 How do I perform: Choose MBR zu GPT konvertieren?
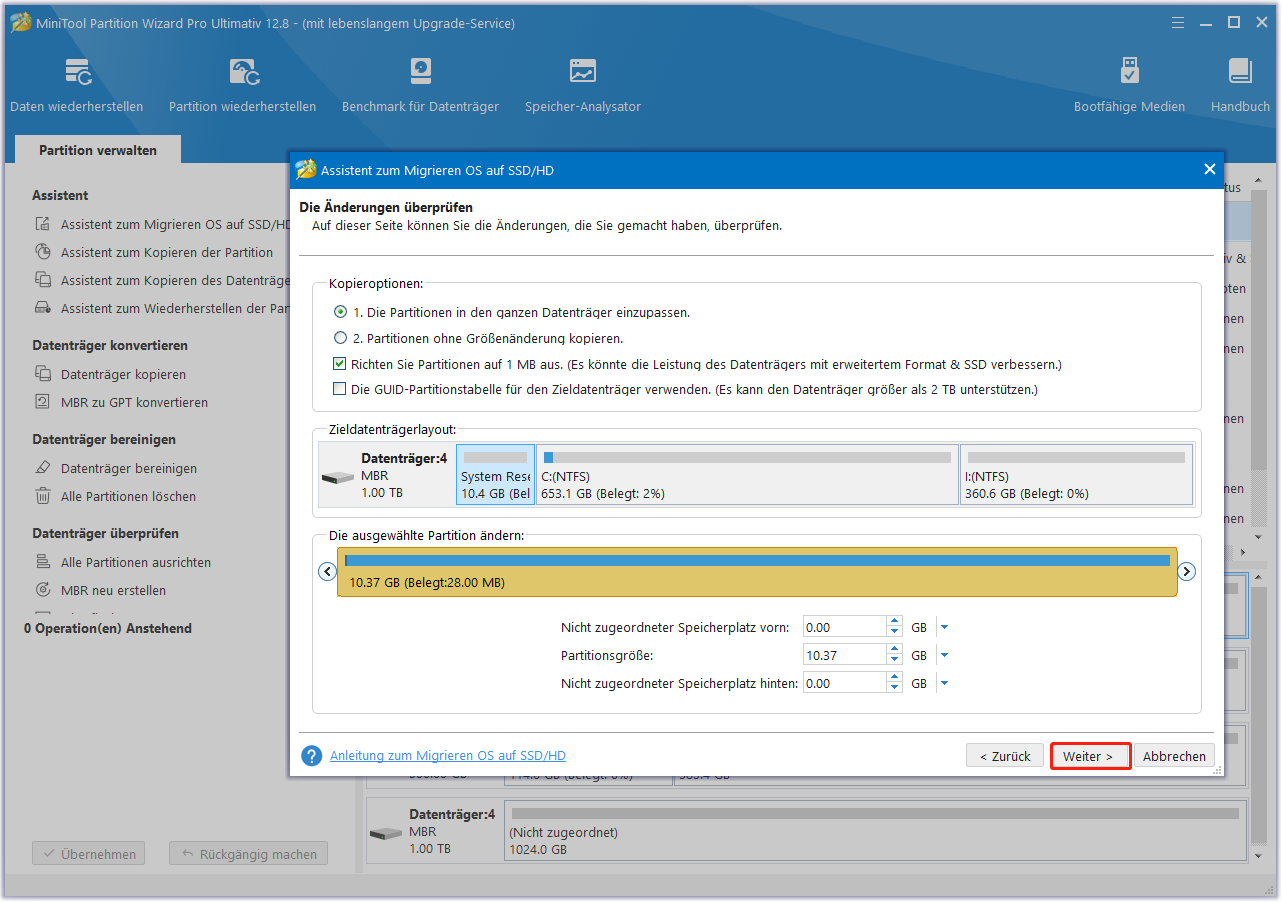135,402
